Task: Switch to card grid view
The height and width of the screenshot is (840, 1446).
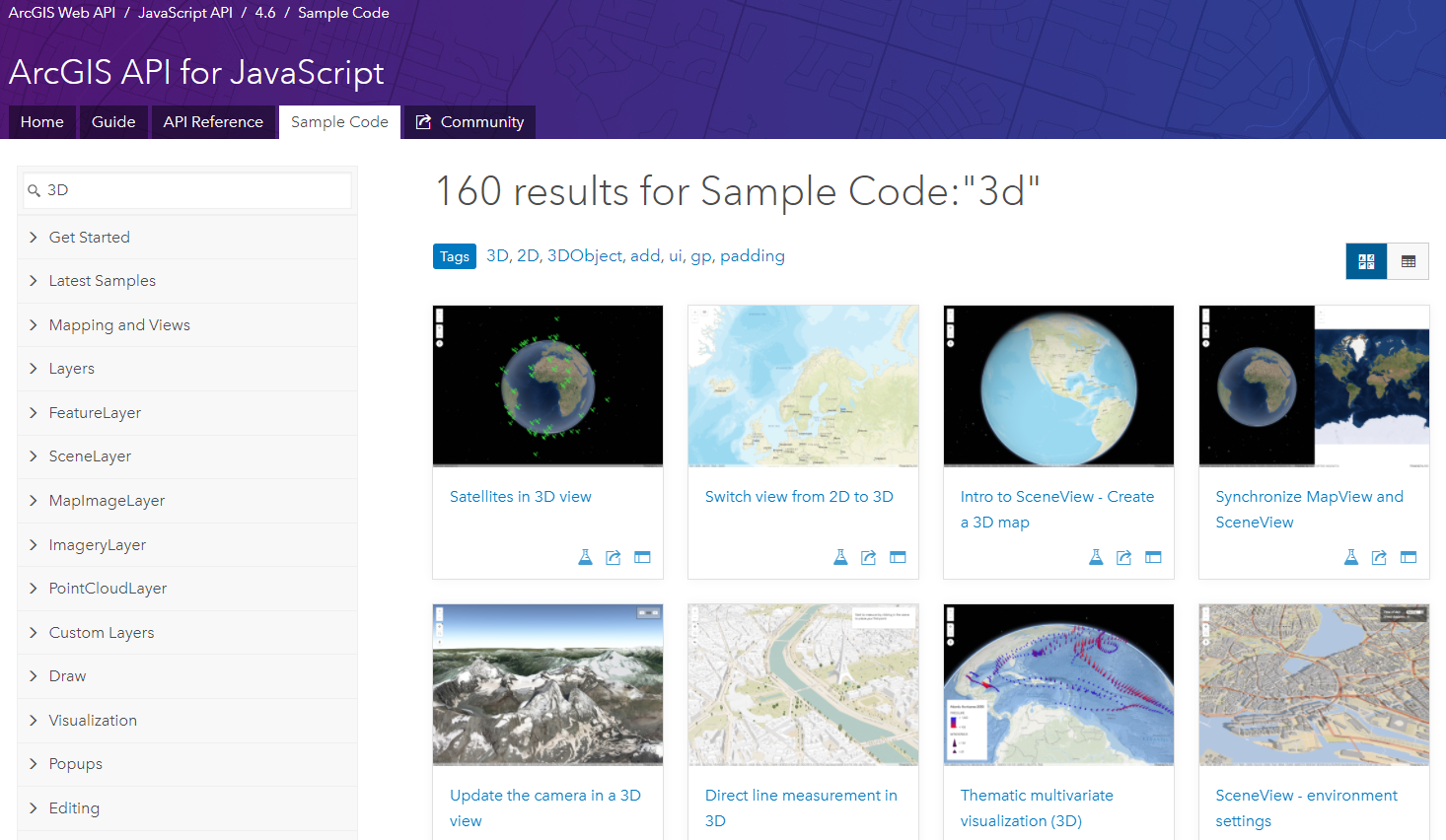Action: click(x=1366, y=261)
